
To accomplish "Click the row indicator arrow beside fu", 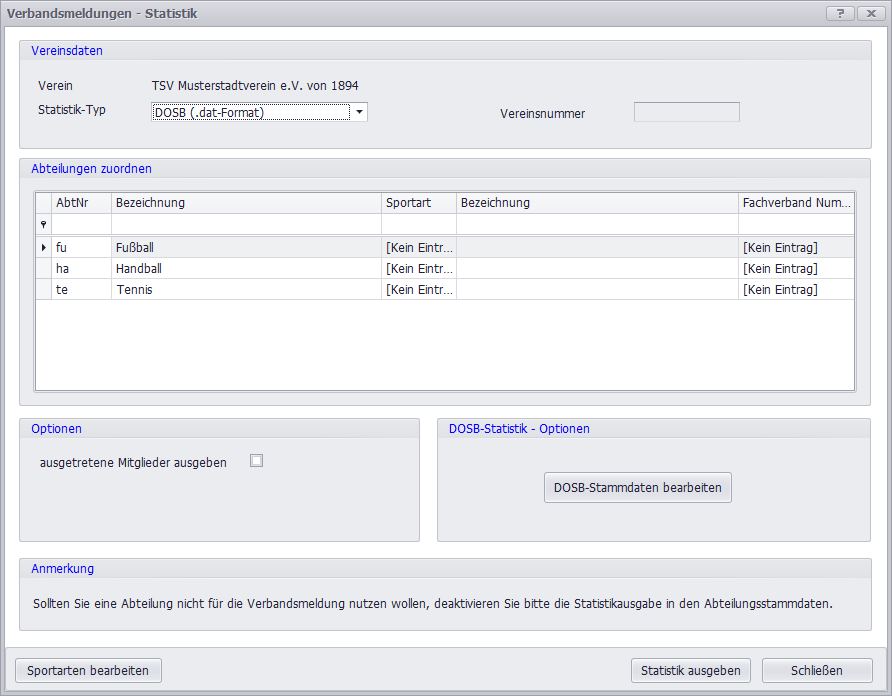I will pos(43,247).
